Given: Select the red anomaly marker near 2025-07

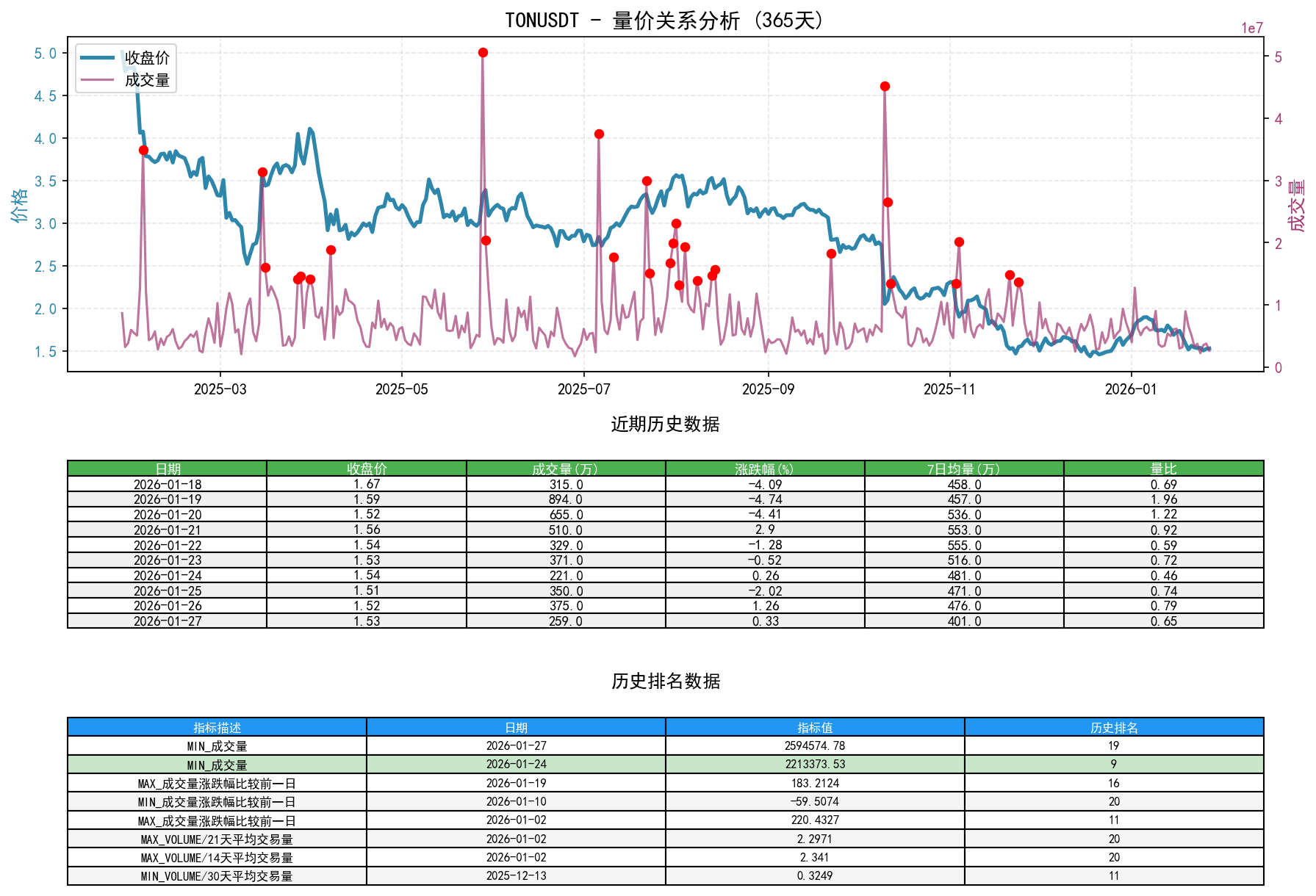Looking at the screenshot, I should coord(599,134).
